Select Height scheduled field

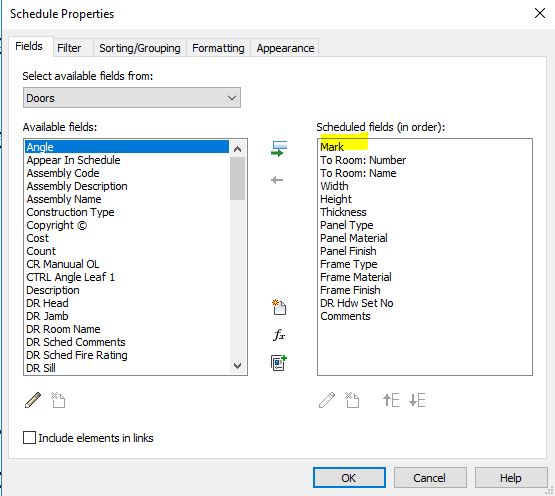[x=425, y=199]
